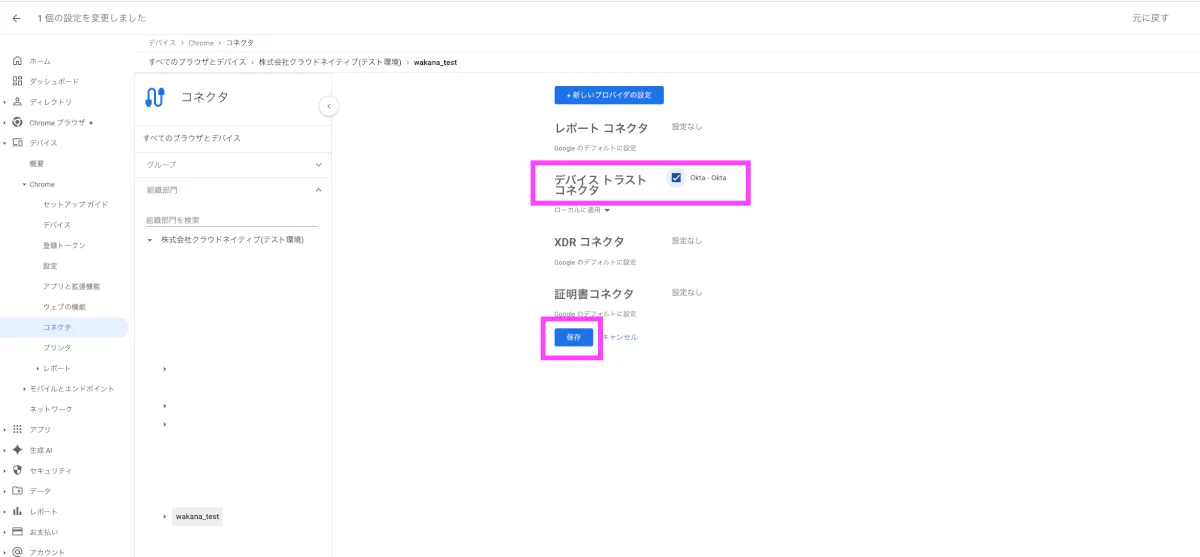
Task: Click 新しいプロバイダの設定 button
Action: pos(609,95)
